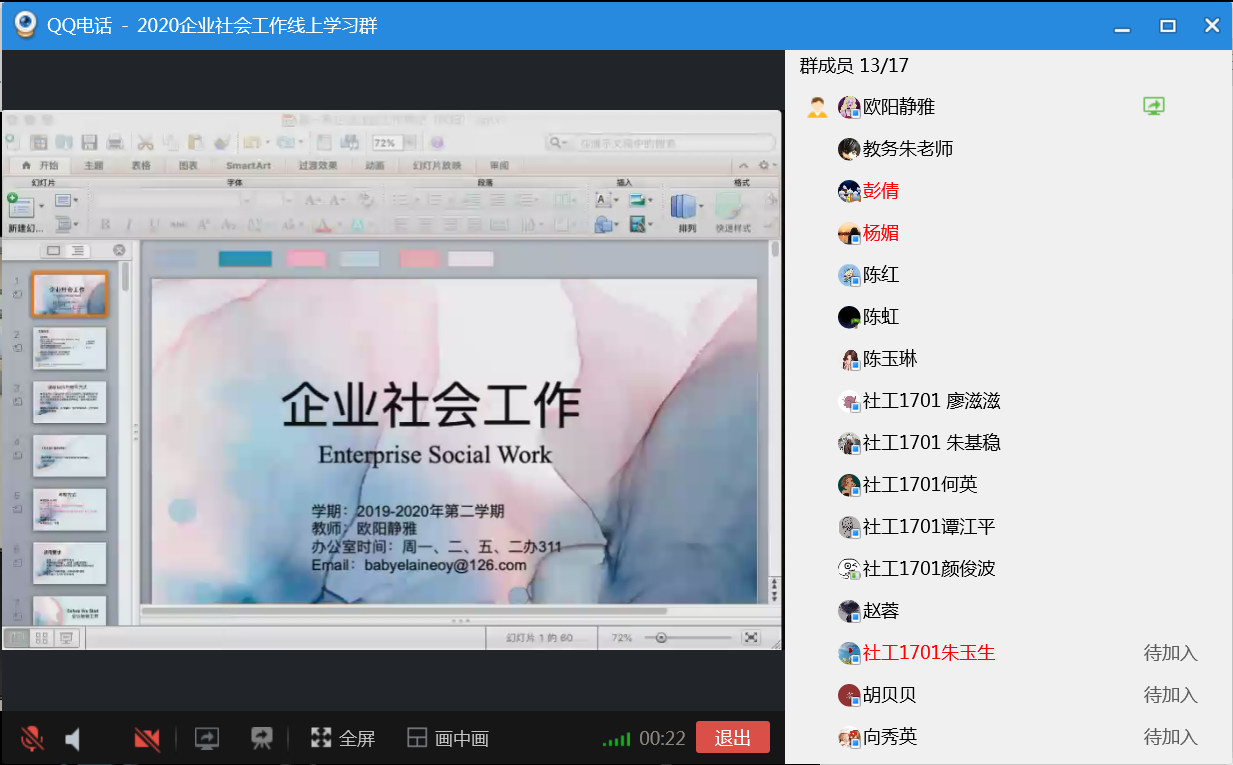Image resolution: width=1233 pixels, height=765 pixels.
Task: Click the presentation whiteboard icon
Action: point(262,739)
